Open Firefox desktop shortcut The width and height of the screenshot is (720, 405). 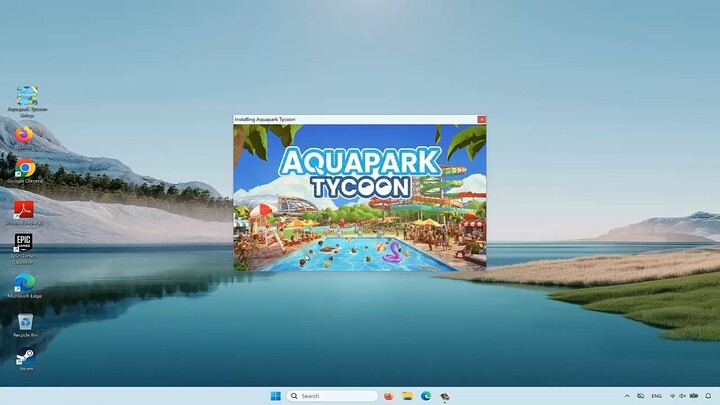point(24,138)
